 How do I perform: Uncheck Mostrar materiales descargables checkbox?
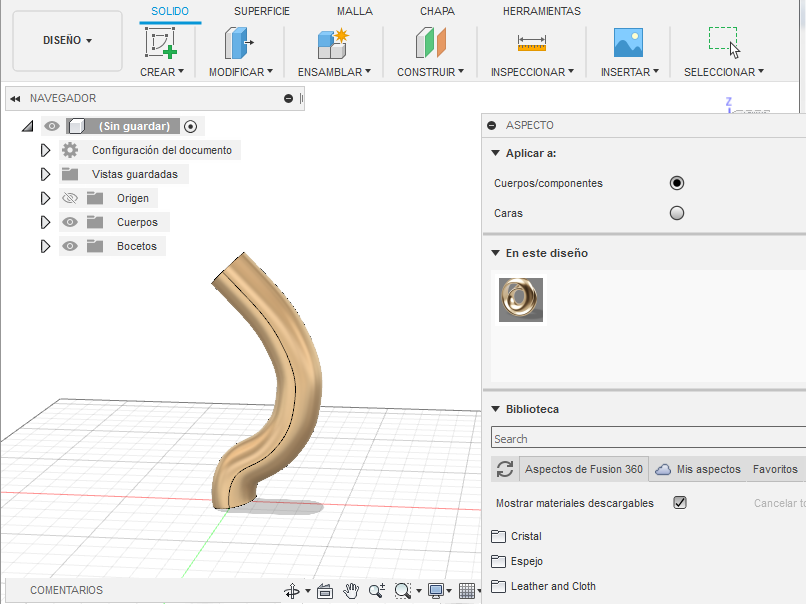[680, 503]
